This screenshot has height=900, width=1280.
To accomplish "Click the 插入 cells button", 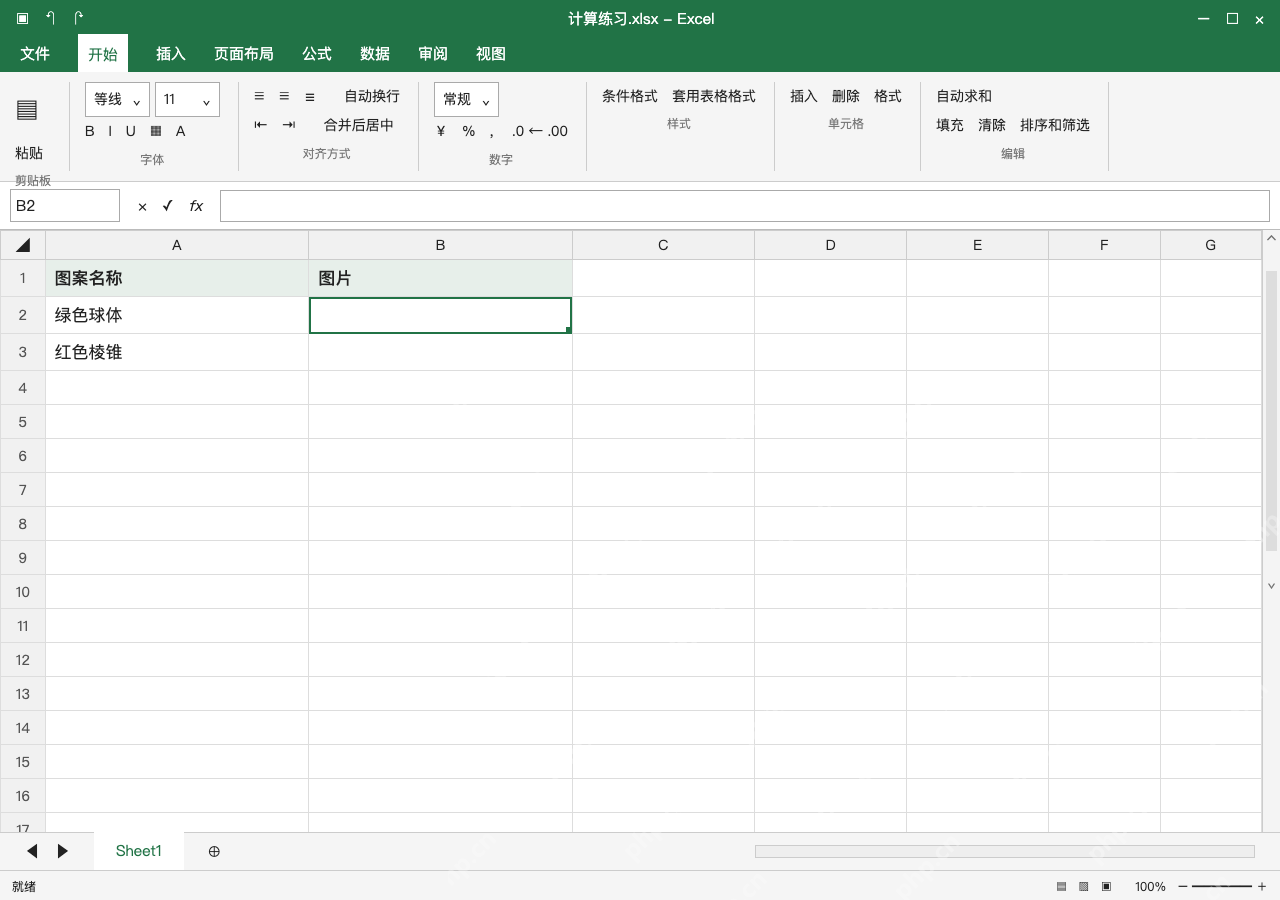I will pos(804,96).
